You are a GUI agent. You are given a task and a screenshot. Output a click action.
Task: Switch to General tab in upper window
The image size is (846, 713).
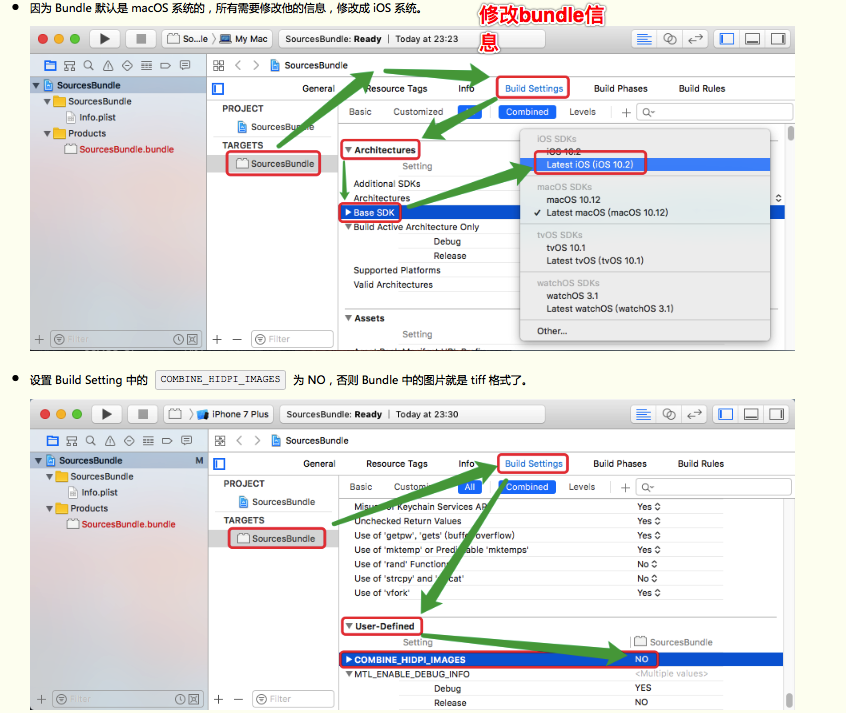point(318,89)
